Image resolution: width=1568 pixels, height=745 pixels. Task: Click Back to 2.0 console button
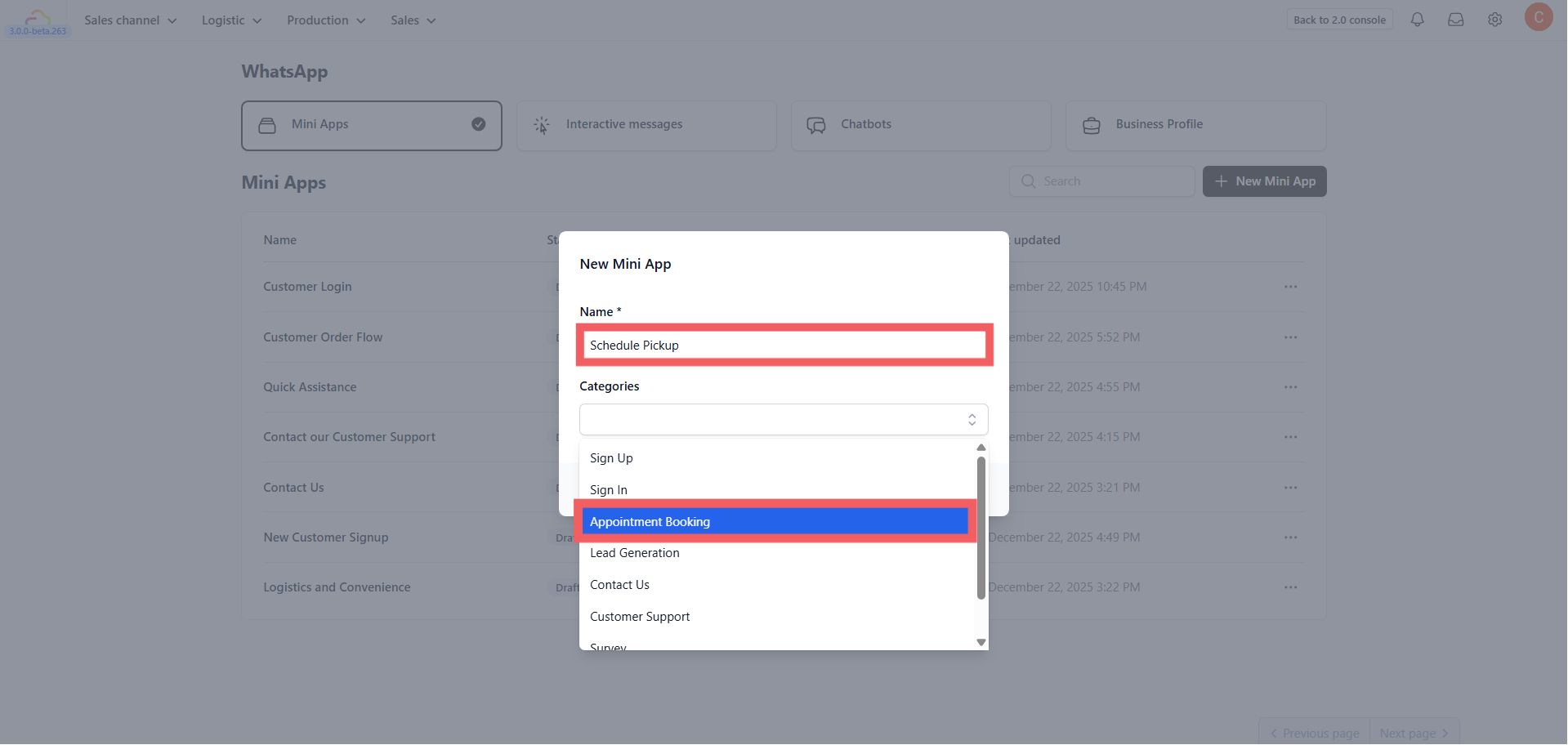click(1339, 20)
